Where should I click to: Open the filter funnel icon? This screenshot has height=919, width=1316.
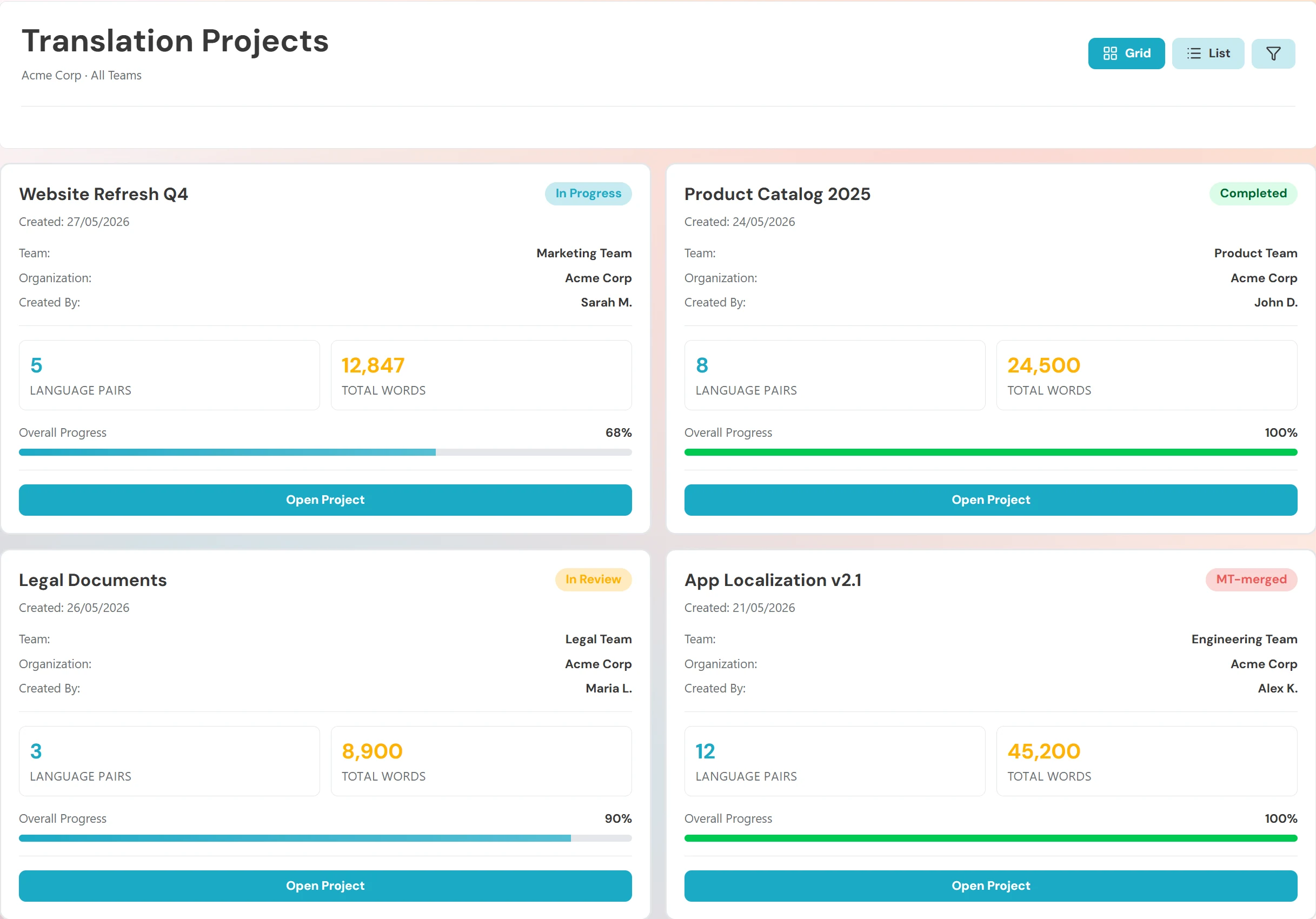click(x=1273, y=54)
